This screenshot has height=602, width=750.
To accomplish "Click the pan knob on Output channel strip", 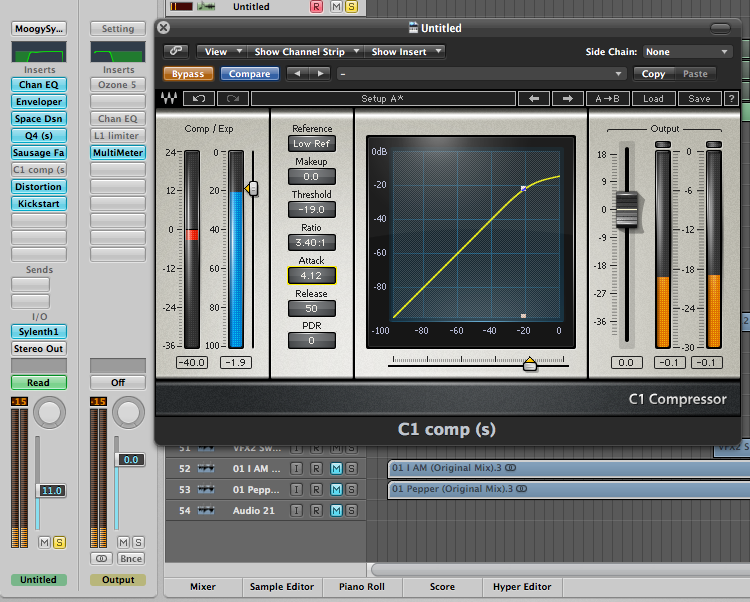I will (x=128, y=412).
